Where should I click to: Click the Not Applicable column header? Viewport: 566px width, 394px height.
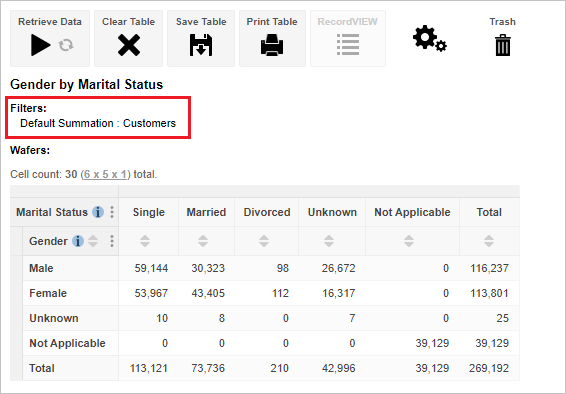pyautogui.click(x=412, y=212)
